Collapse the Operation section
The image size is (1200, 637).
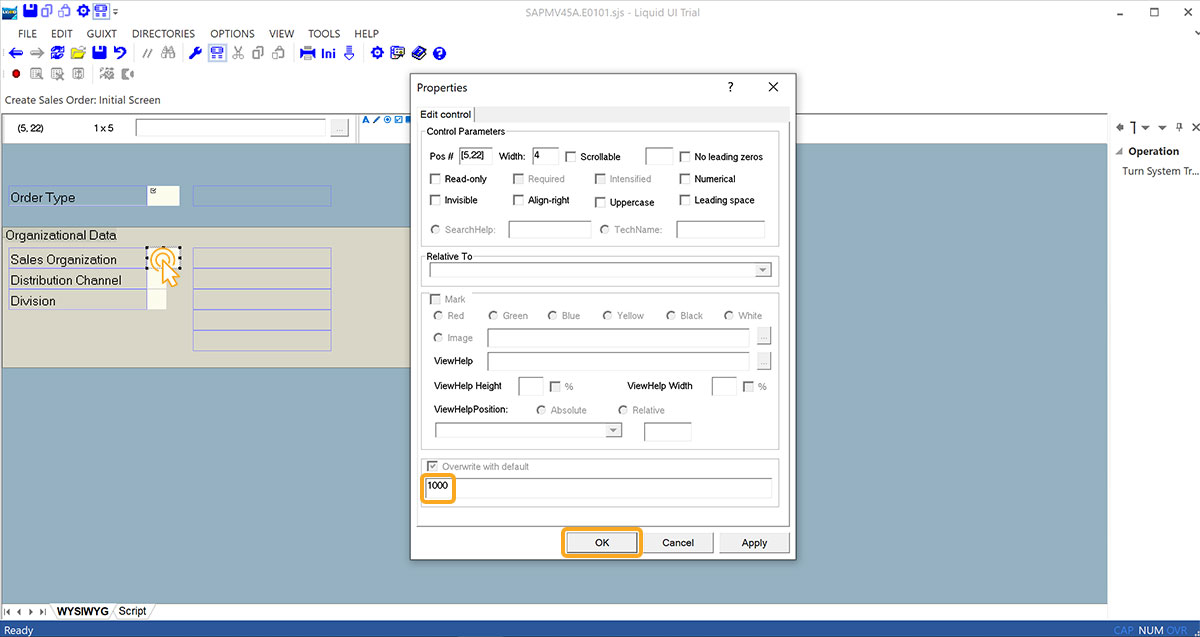coord(1120,151)
